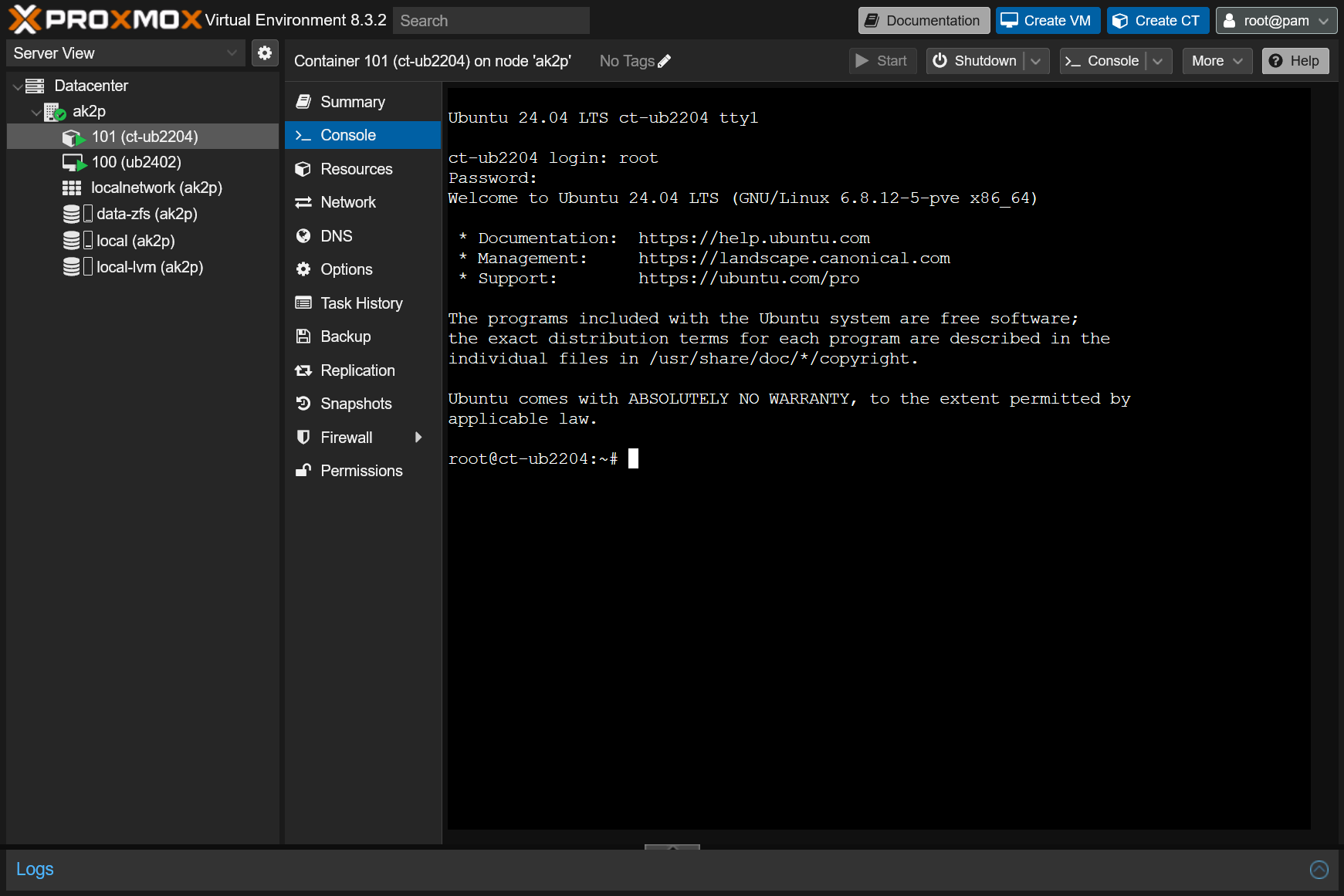Click the Proxmox logo
Screen dimensions: 1344x896
tap(105, 19)
